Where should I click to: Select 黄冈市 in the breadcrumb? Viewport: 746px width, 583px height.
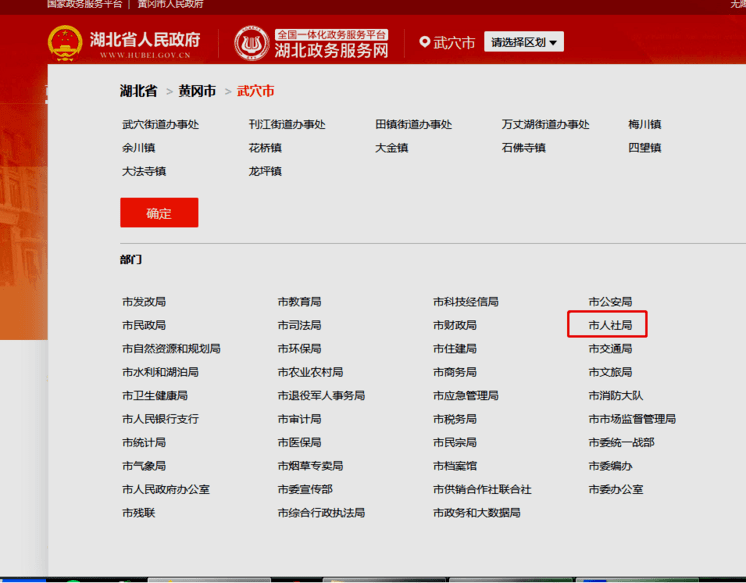tap(197, 91)
